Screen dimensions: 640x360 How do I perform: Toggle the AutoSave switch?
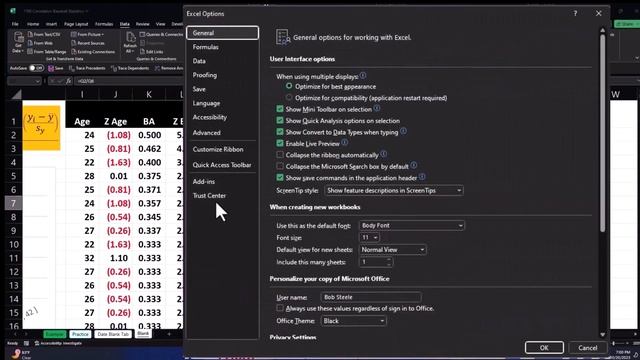[36, 68]
